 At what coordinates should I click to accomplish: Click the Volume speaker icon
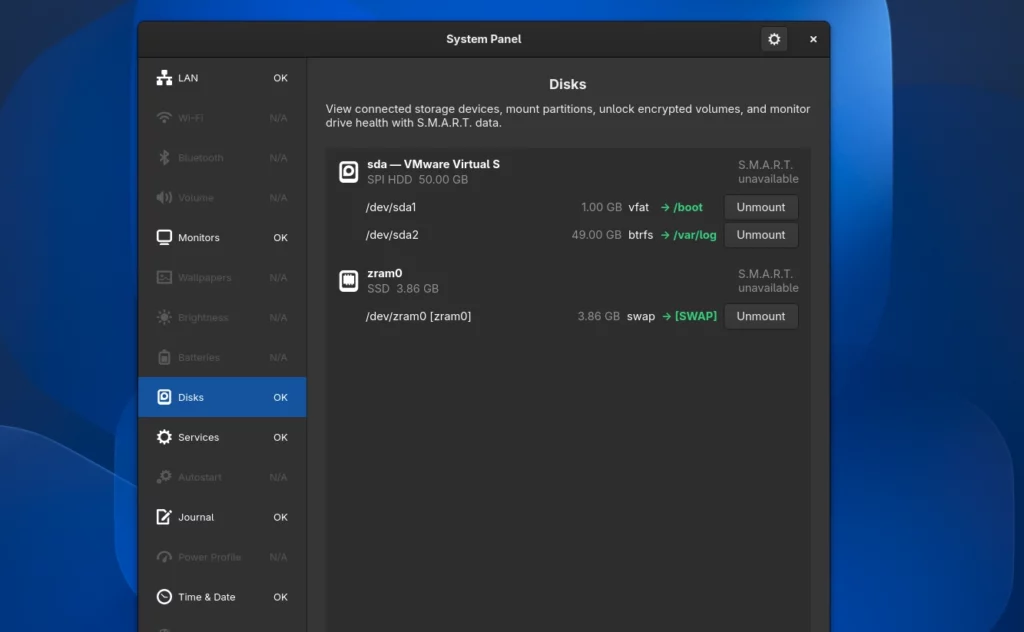pos(164,198)
